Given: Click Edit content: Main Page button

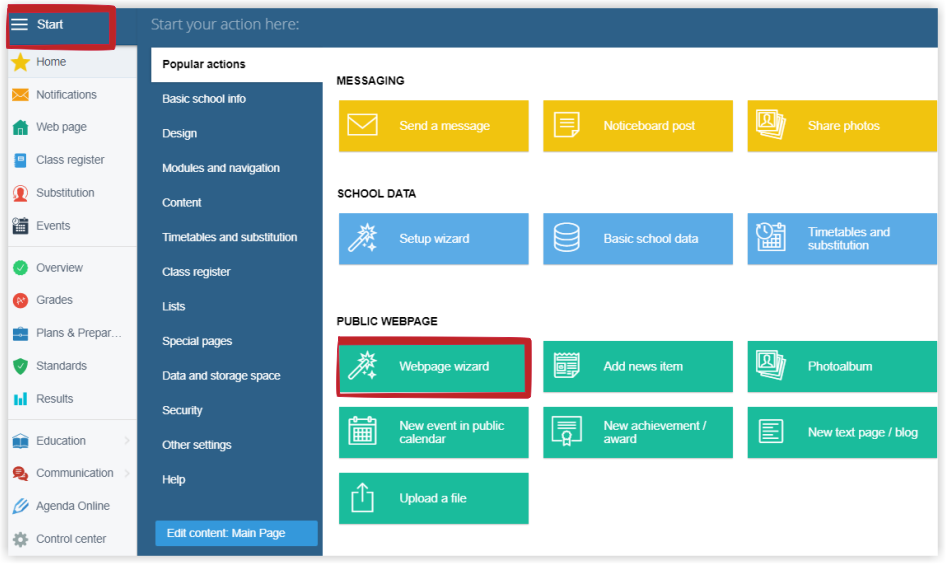Looking at the screenshot, I should [236, 533].
